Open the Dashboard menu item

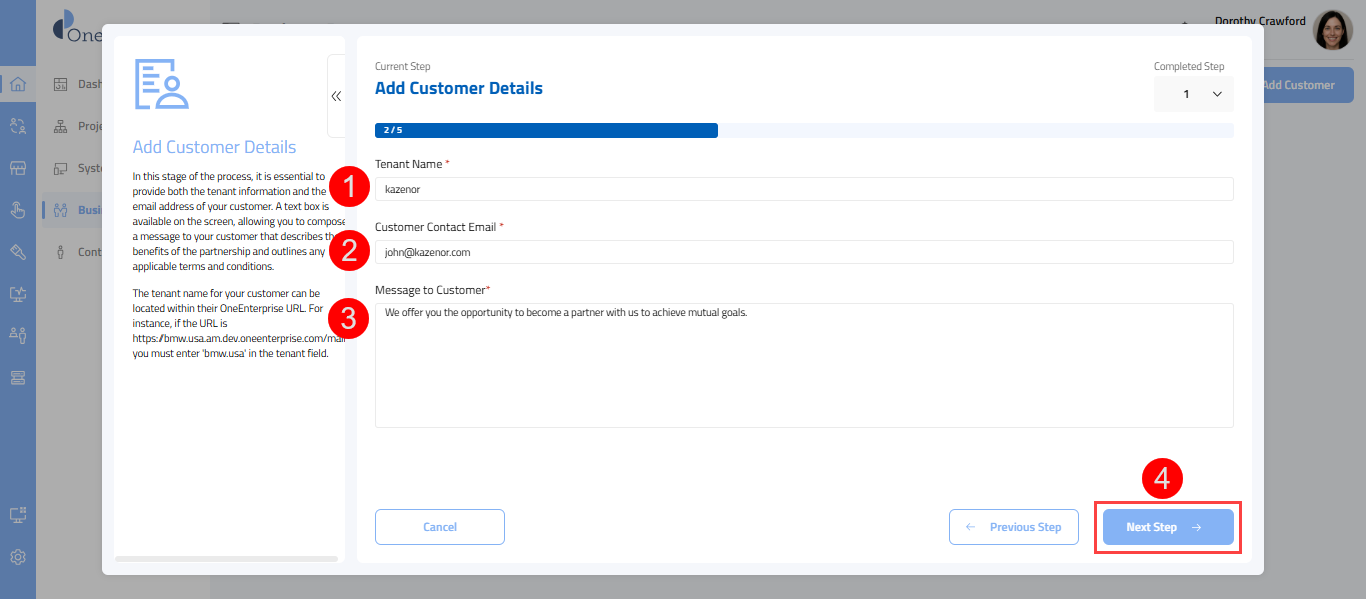pos(80,84)
